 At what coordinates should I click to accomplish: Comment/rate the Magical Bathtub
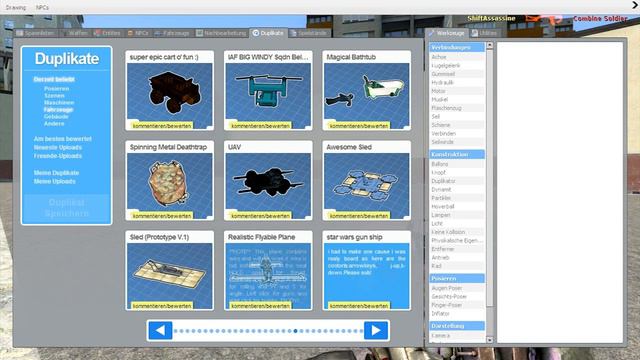(359, 126)
